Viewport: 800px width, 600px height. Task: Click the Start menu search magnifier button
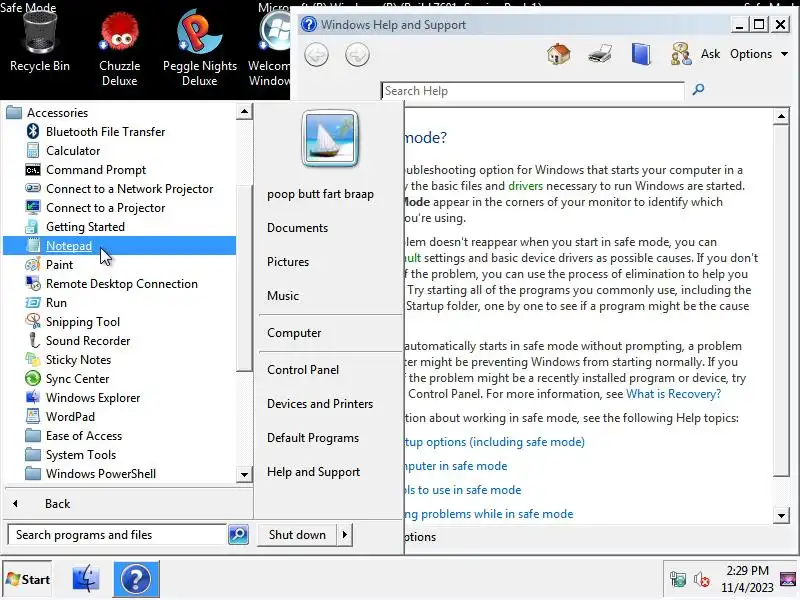(238, 535)
